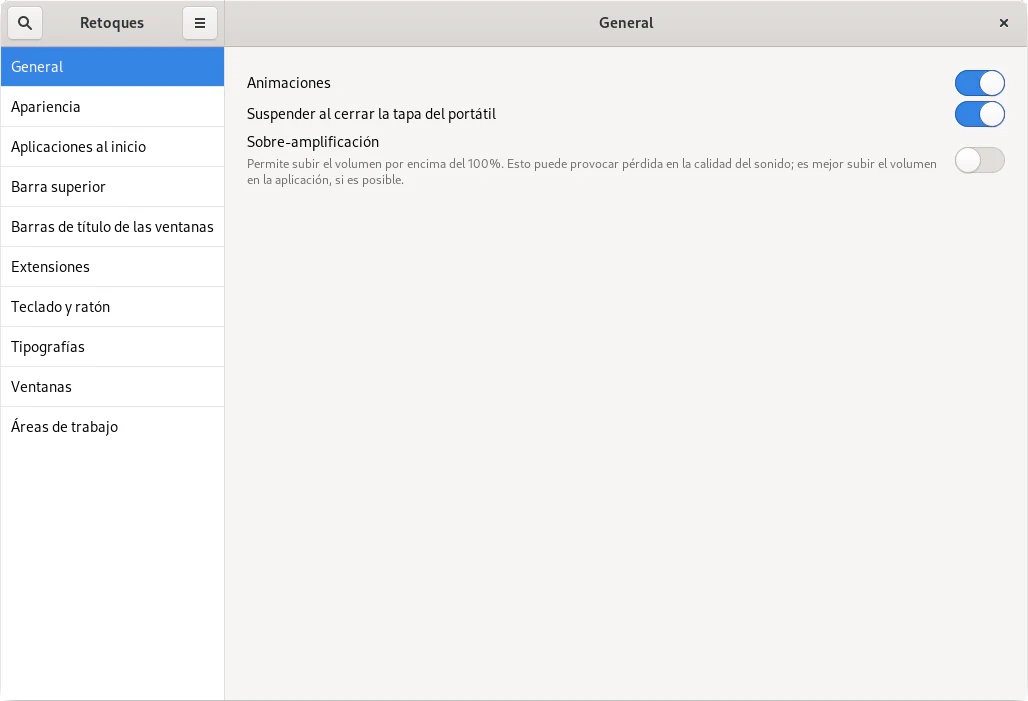Go to Aplicaciones al inicio
The image size is (1028, 701).
pos(112,147)
